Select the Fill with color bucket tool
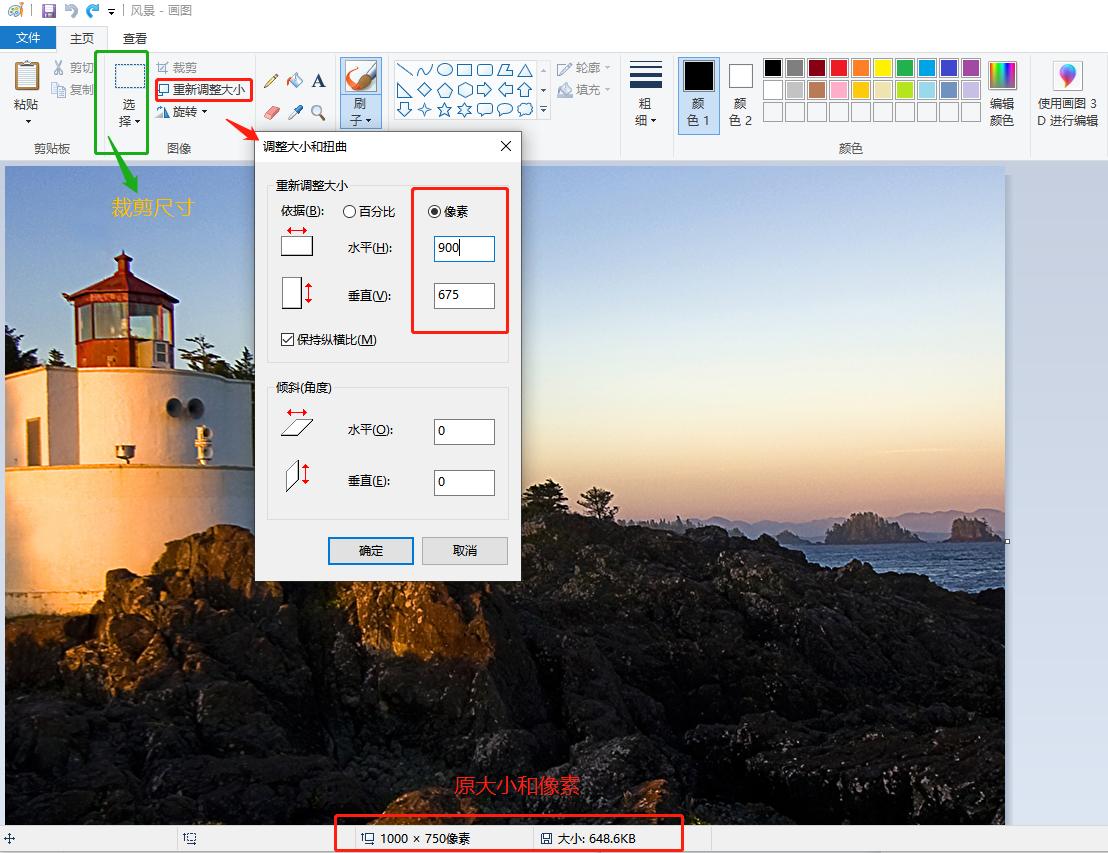 (295, 81)
